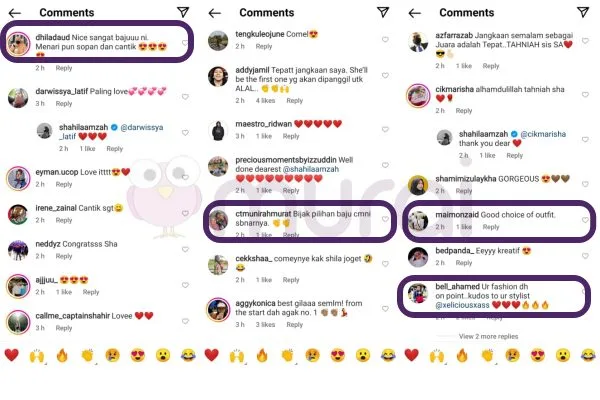This screenshot has height=400, width=600.
Task: Open @xeliciousxass mention link
Action: [x=462, y=305]
